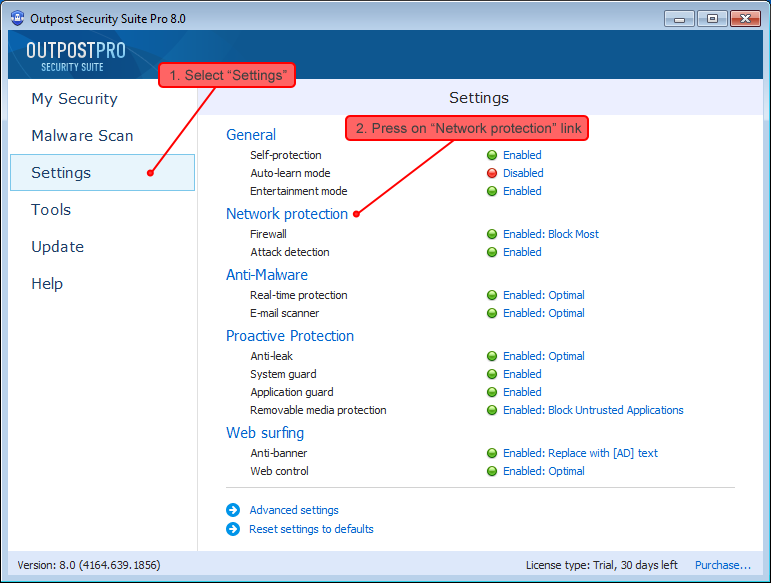
Task: Click the arrow icon beside Advanced settings
Action: (x=233, y=510)
